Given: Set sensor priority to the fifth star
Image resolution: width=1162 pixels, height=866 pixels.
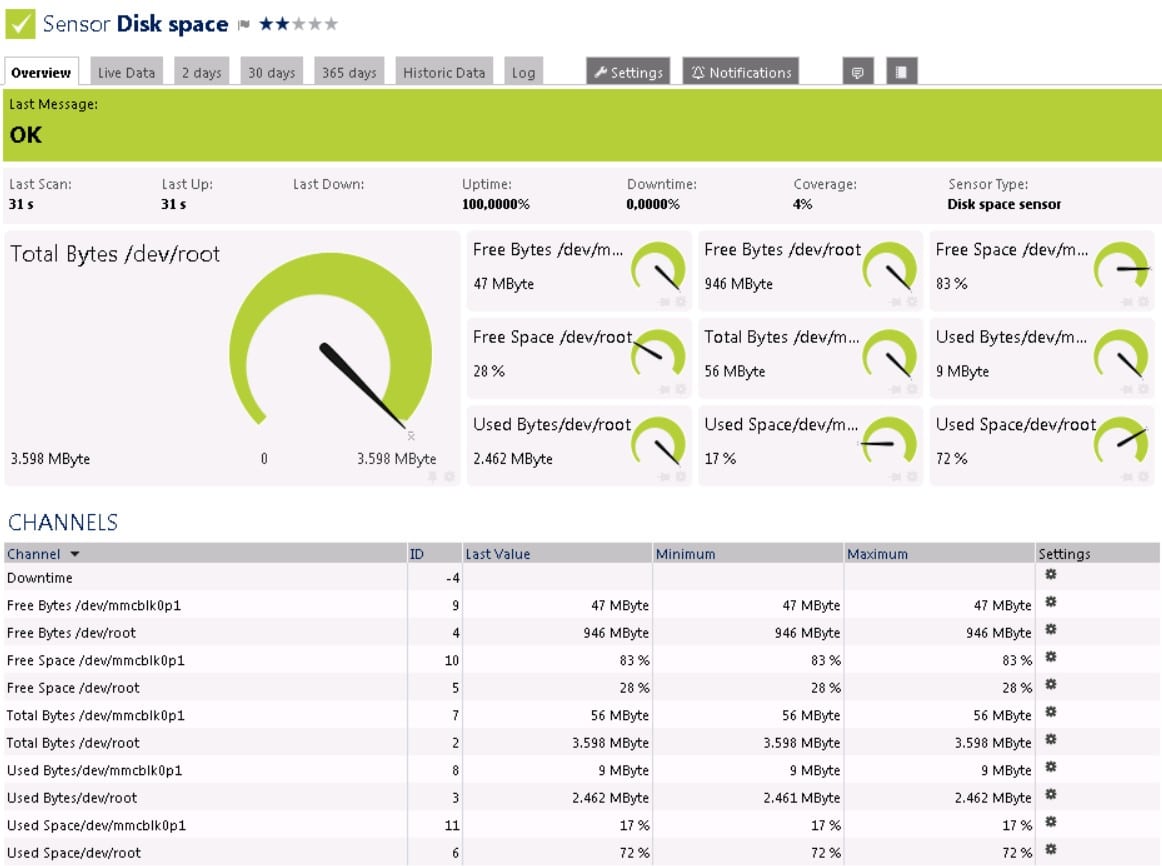Looking at the screenshot, I should tap(331, 24).
